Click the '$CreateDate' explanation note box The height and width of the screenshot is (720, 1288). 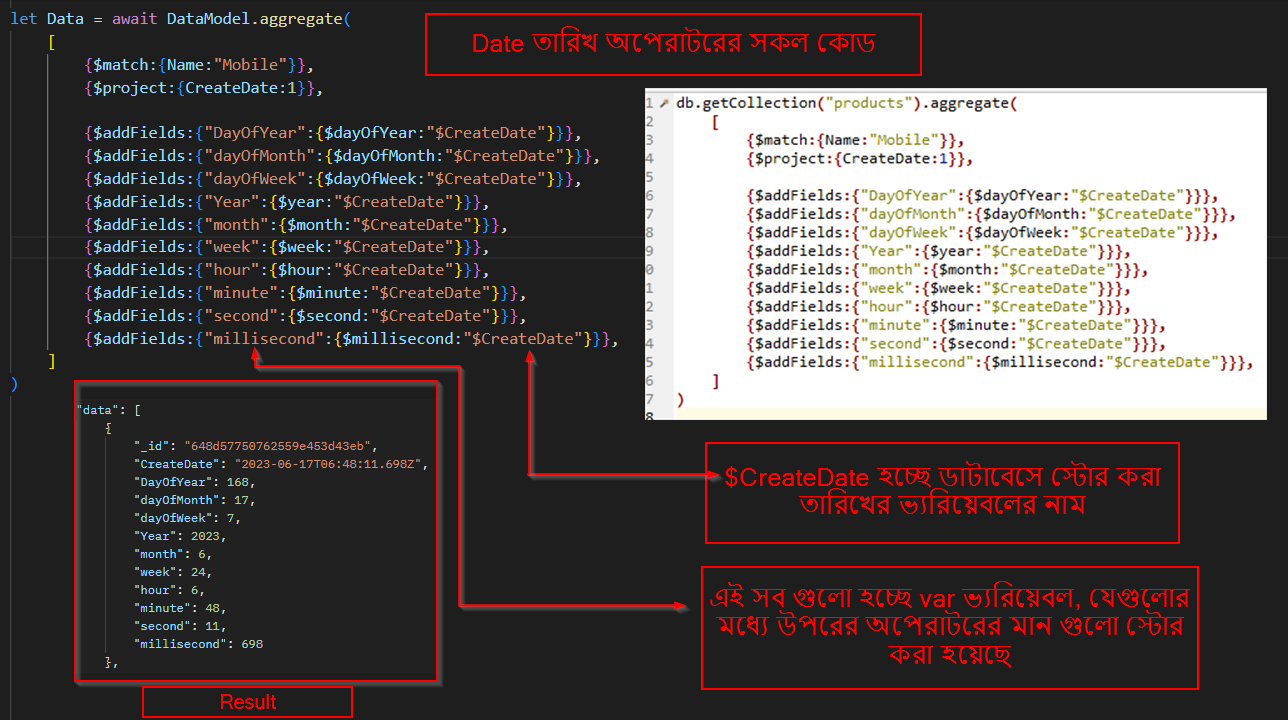click(941, 492)
